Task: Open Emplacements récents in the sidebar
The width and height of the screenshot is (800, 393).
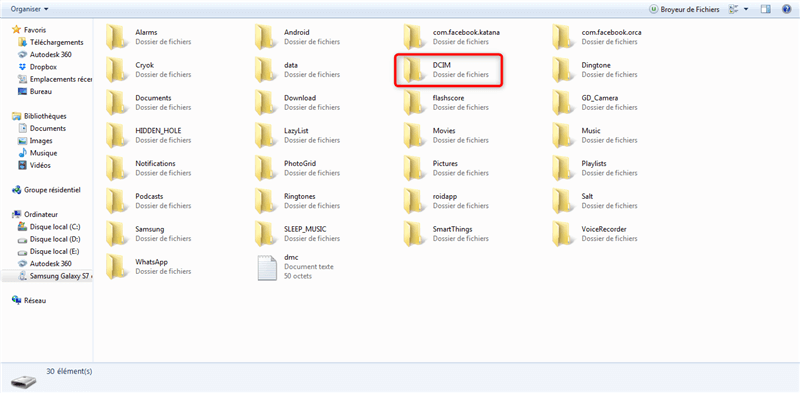Action: (x=55, y=79)
